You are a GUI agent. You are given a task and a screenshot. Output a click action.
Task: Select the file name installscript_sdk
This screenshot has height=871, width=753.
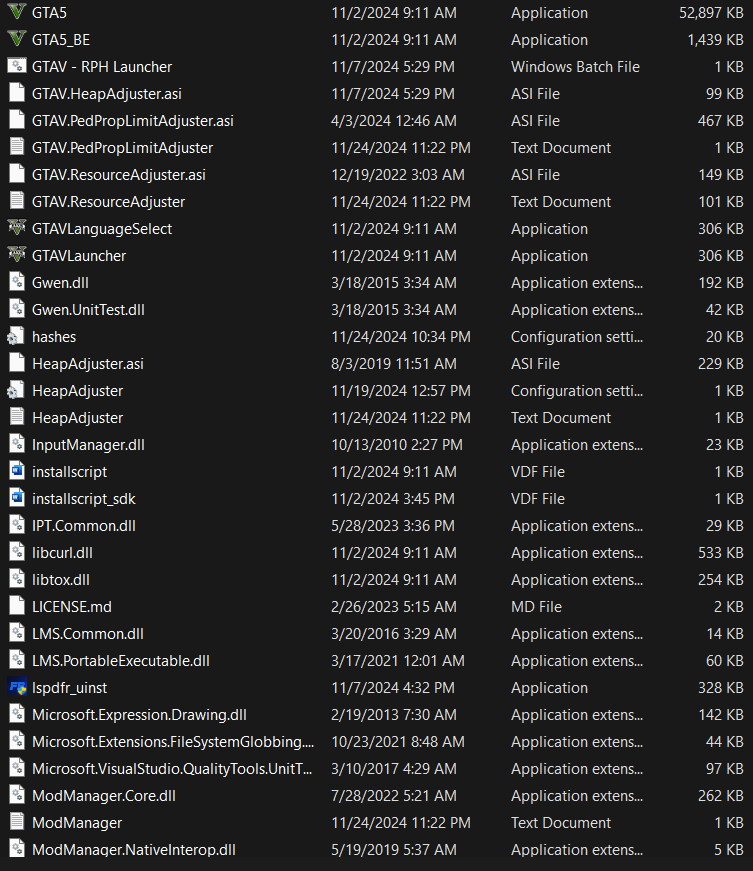[x=83, y=499]
